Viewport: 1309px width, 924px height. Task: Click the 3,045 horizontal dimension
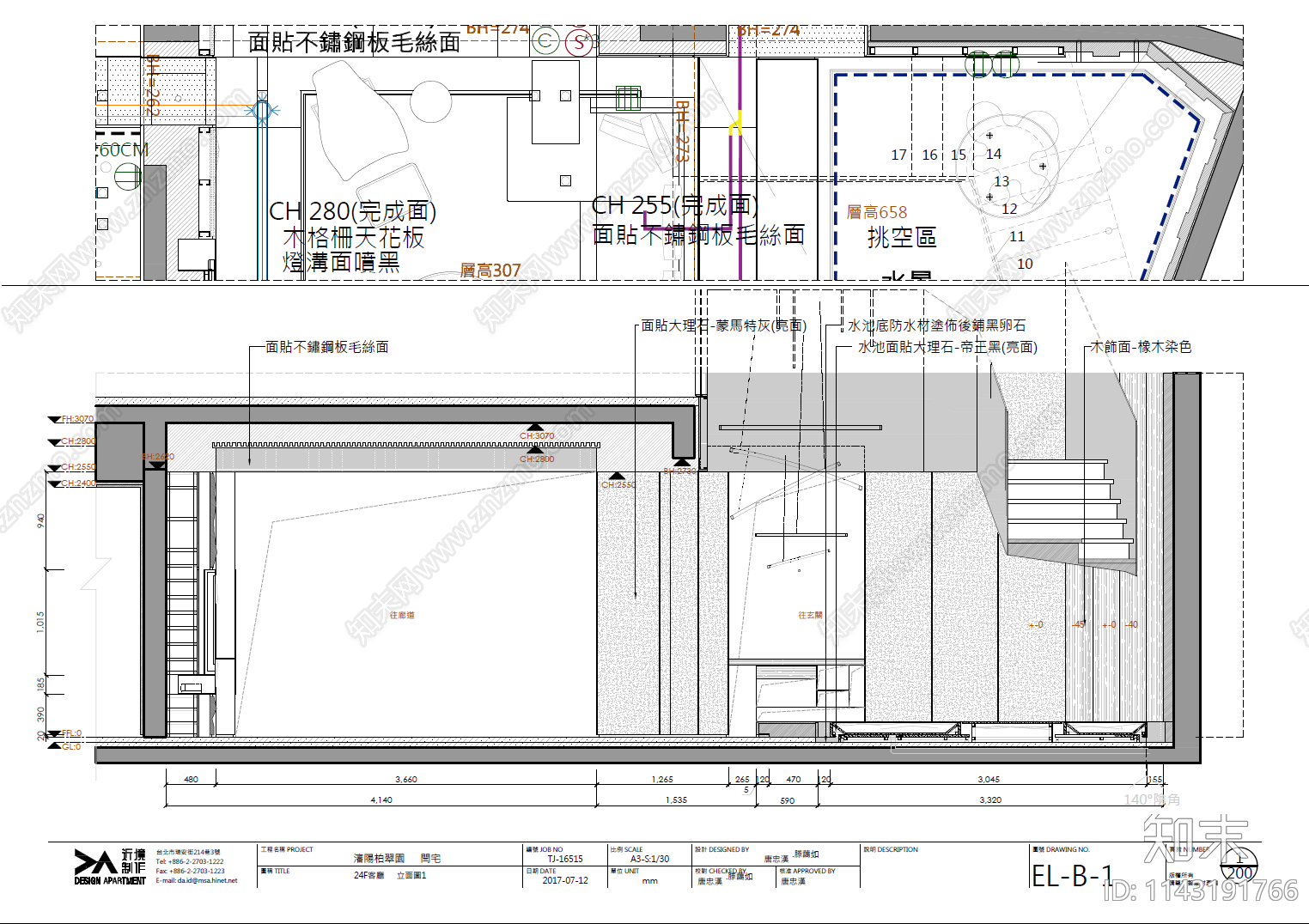tap(989, 780)
